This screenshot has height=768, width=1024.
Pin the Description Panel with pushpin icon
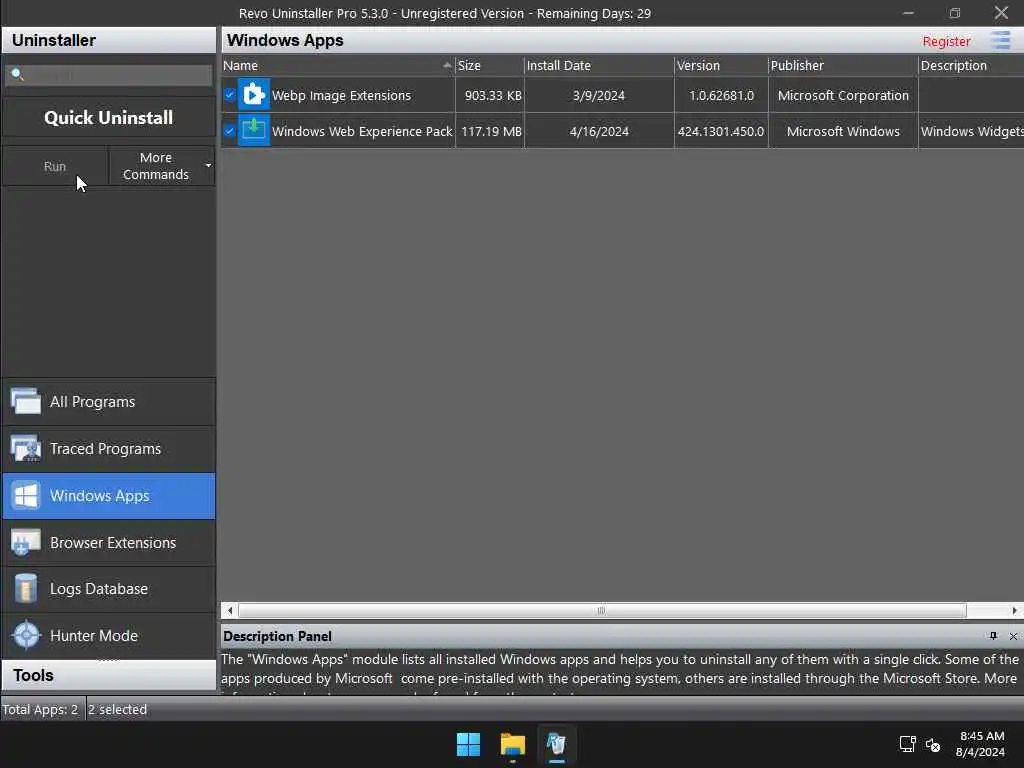(993, 636)
